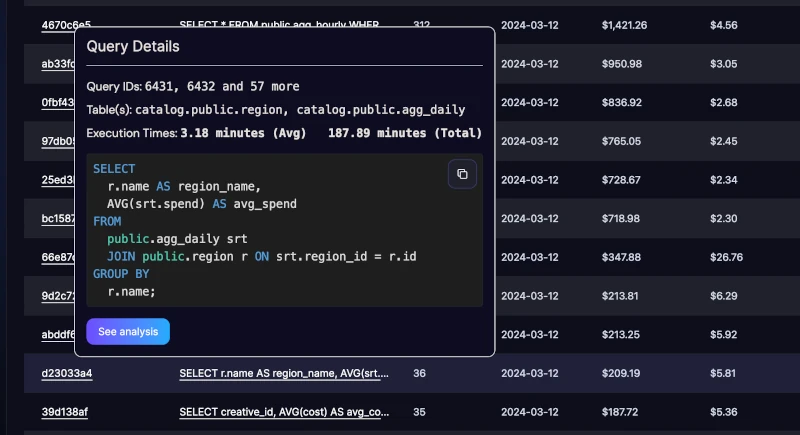Select the date in the $187.72 row
800x435 pixels.
[x=530, y=412]
